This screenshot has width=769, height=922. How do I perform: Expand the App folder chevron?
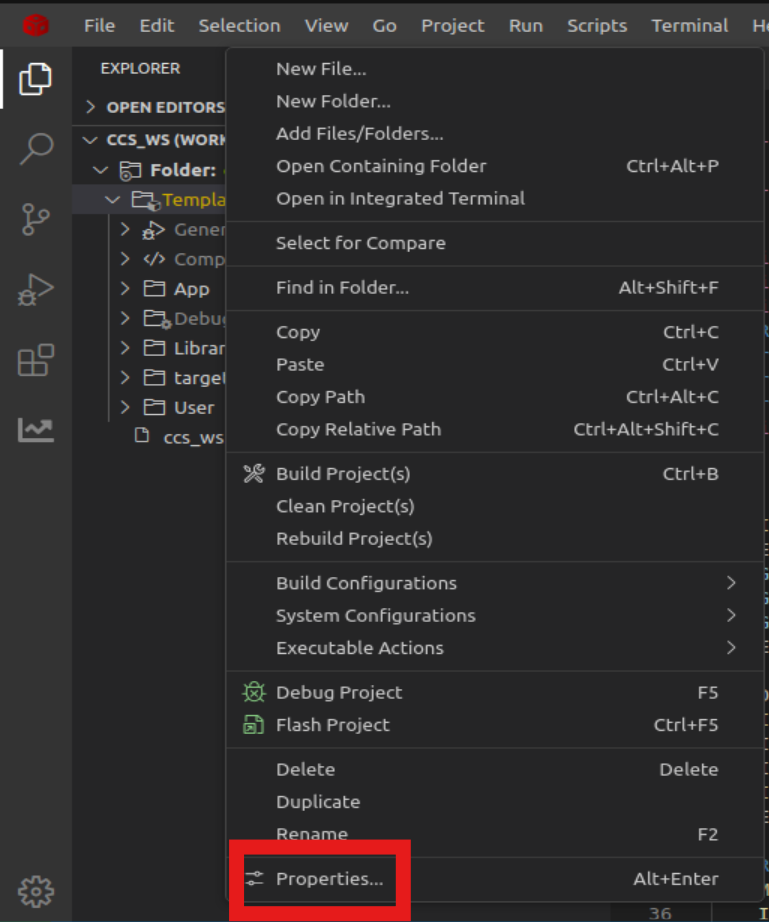[125, 288]
